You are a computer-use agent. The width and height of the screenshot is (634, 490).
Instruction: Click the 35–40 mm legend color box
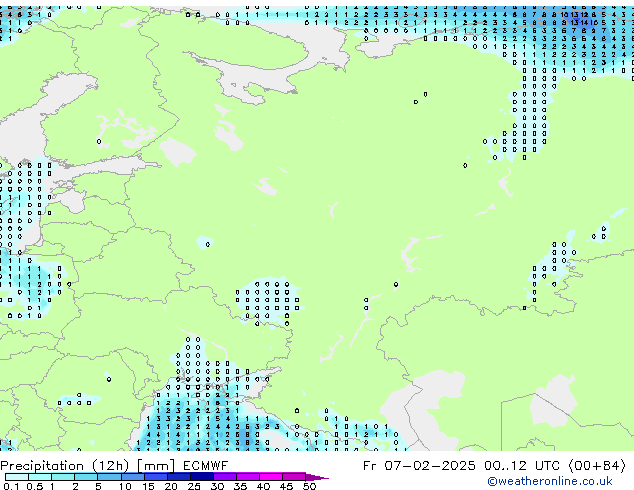tap(247, 477)
